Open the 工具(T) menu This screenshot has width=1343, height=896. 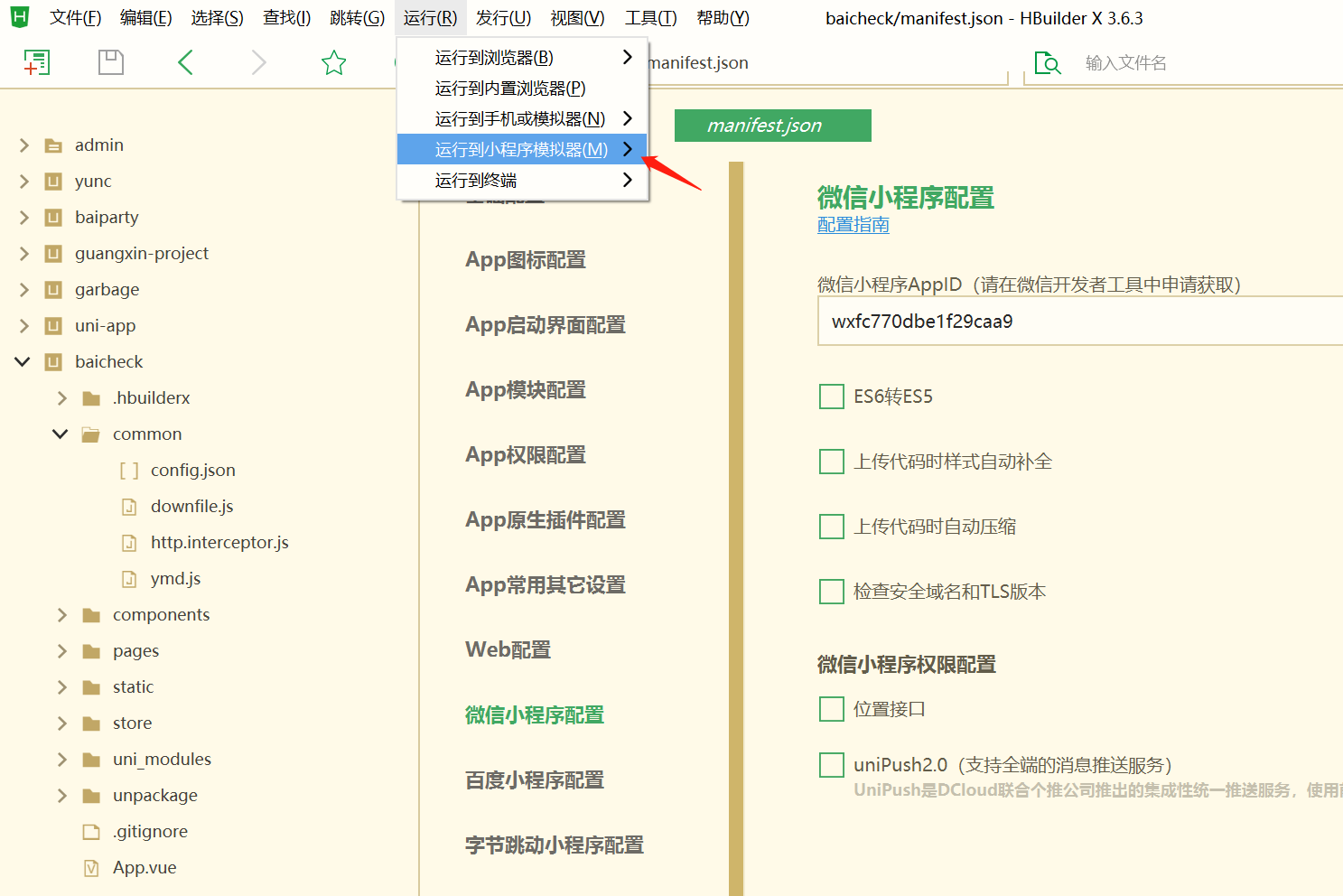(x=651, y=18)
